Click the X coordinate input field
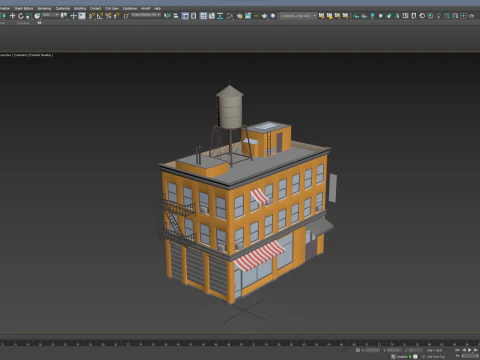 pos(372,350)
